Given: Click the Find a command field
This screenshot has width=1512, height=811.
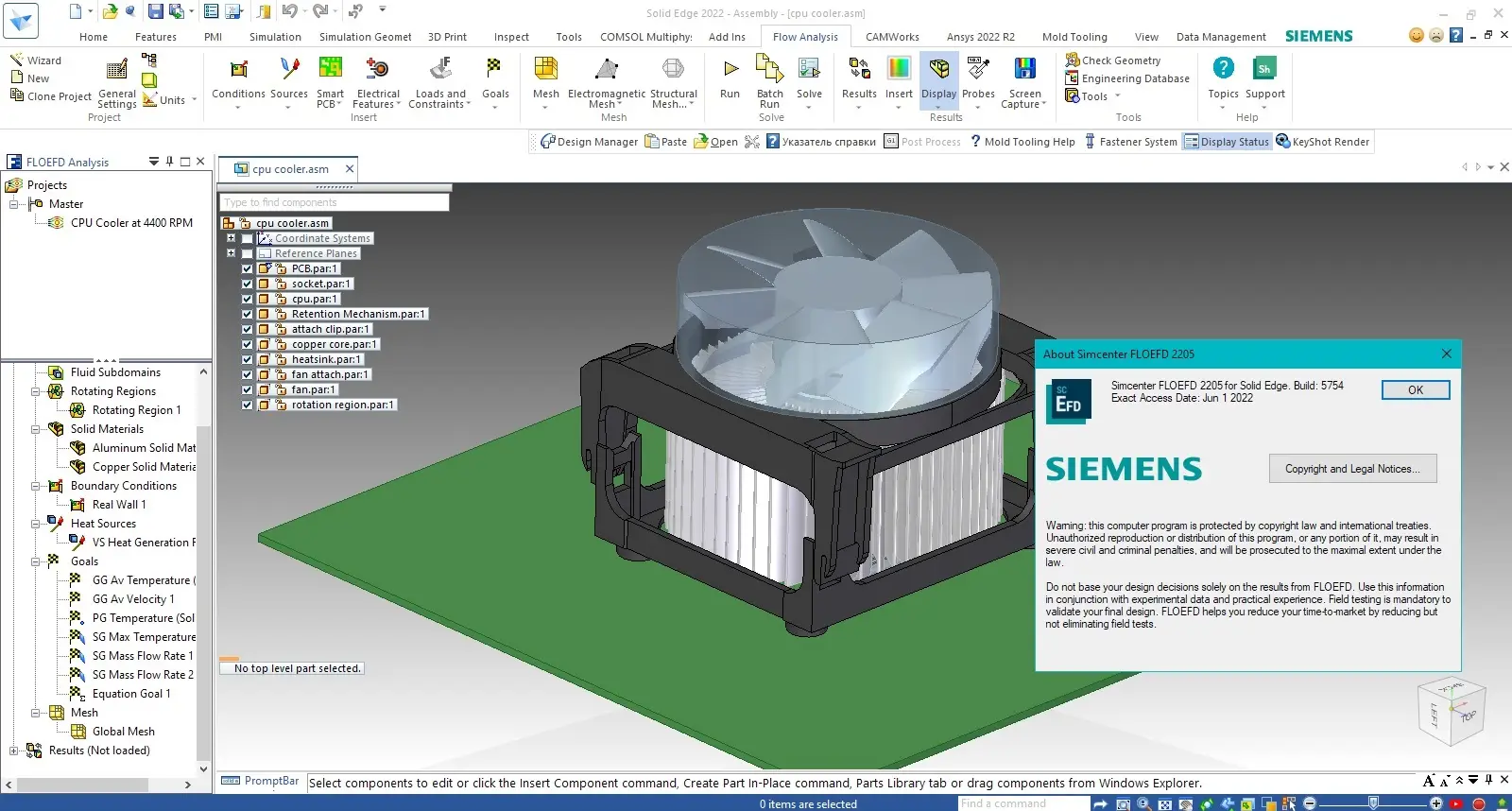Looking at the screenshot, I should (x=1023, y=803).
